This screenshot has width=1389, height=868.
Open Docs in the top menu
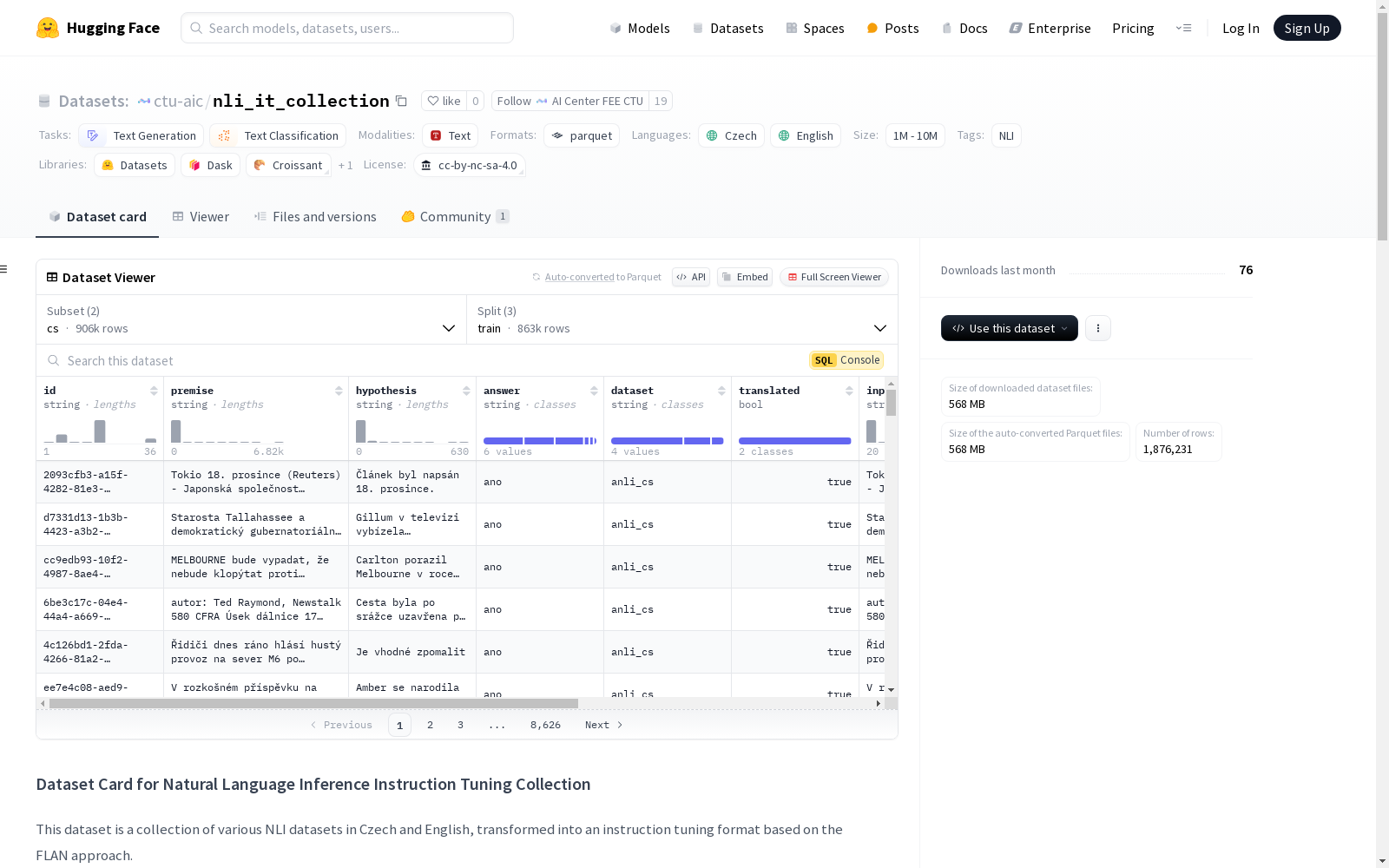pyautogui.click(x=964, y=28)
